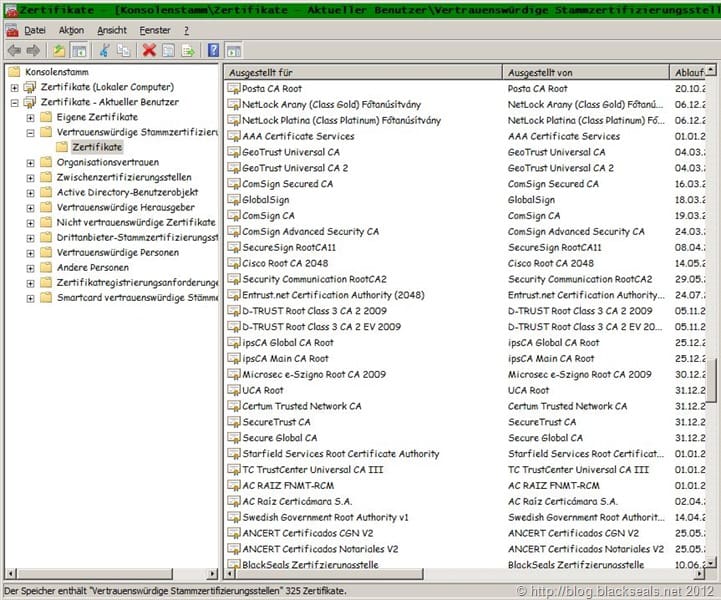Click tree pane scroll right arrow

click(x=212, y=574)
